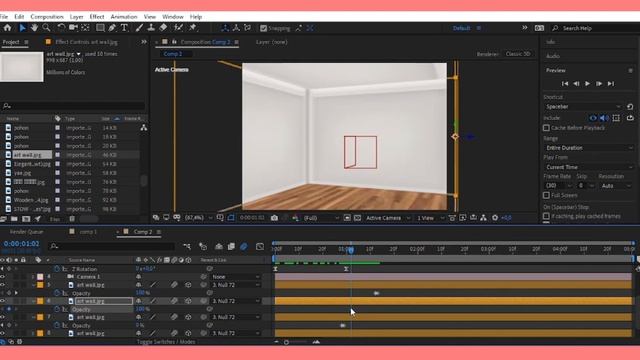
Task: Go to the Home screen icon
Action: tap(7, 28)
